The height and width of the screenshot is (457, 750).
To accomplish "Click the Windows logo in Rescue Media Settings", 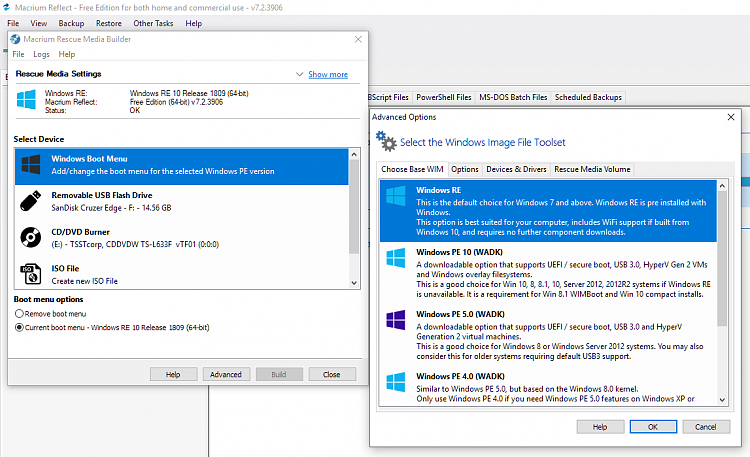I will tap(26, 100).
